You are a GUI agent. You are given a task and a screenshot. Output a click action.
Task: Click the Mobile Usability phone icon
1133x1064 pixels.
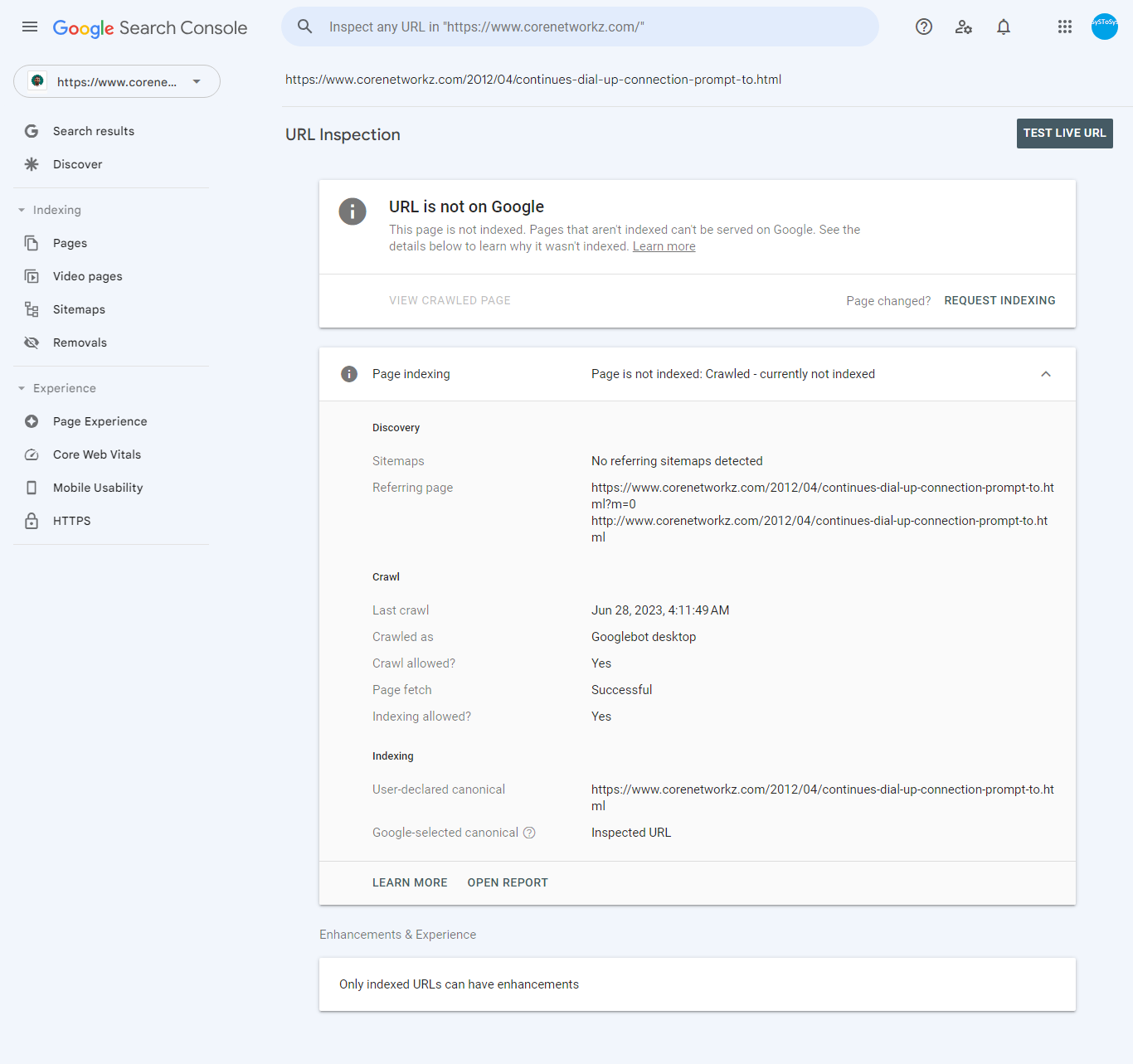coord(32,488)
